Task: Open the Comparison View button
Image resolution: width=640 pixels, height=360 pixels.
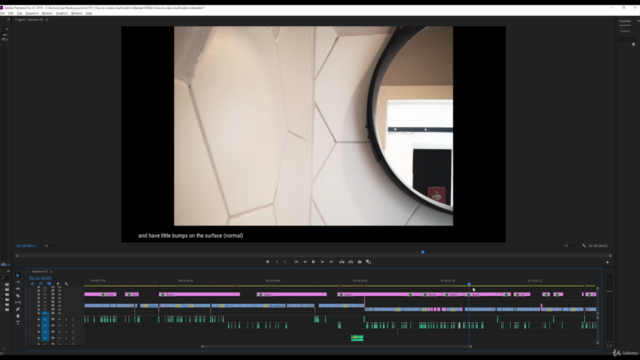Action: pos(369,262)
